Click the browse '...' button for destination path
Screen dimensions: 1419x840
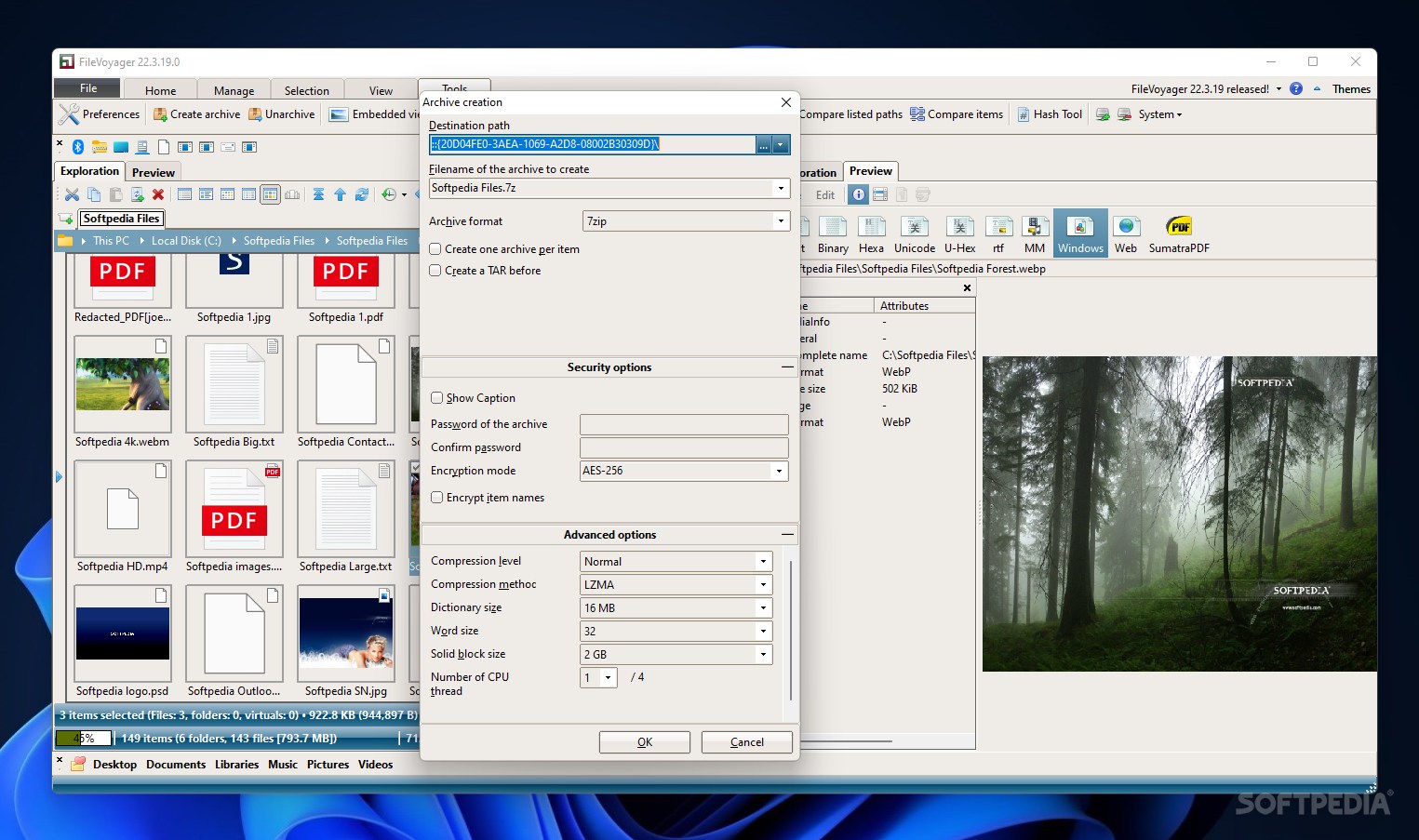point(764,144)
